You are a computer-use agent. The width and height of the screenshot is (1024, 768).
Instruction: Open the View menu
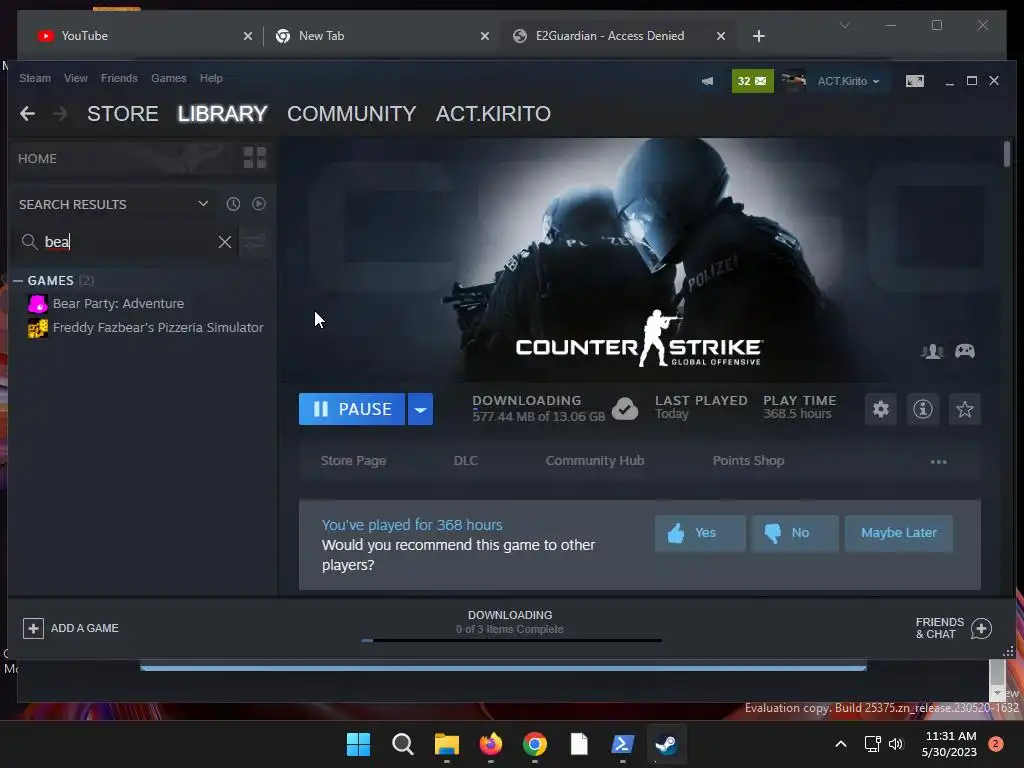click(x=76, y=78)
